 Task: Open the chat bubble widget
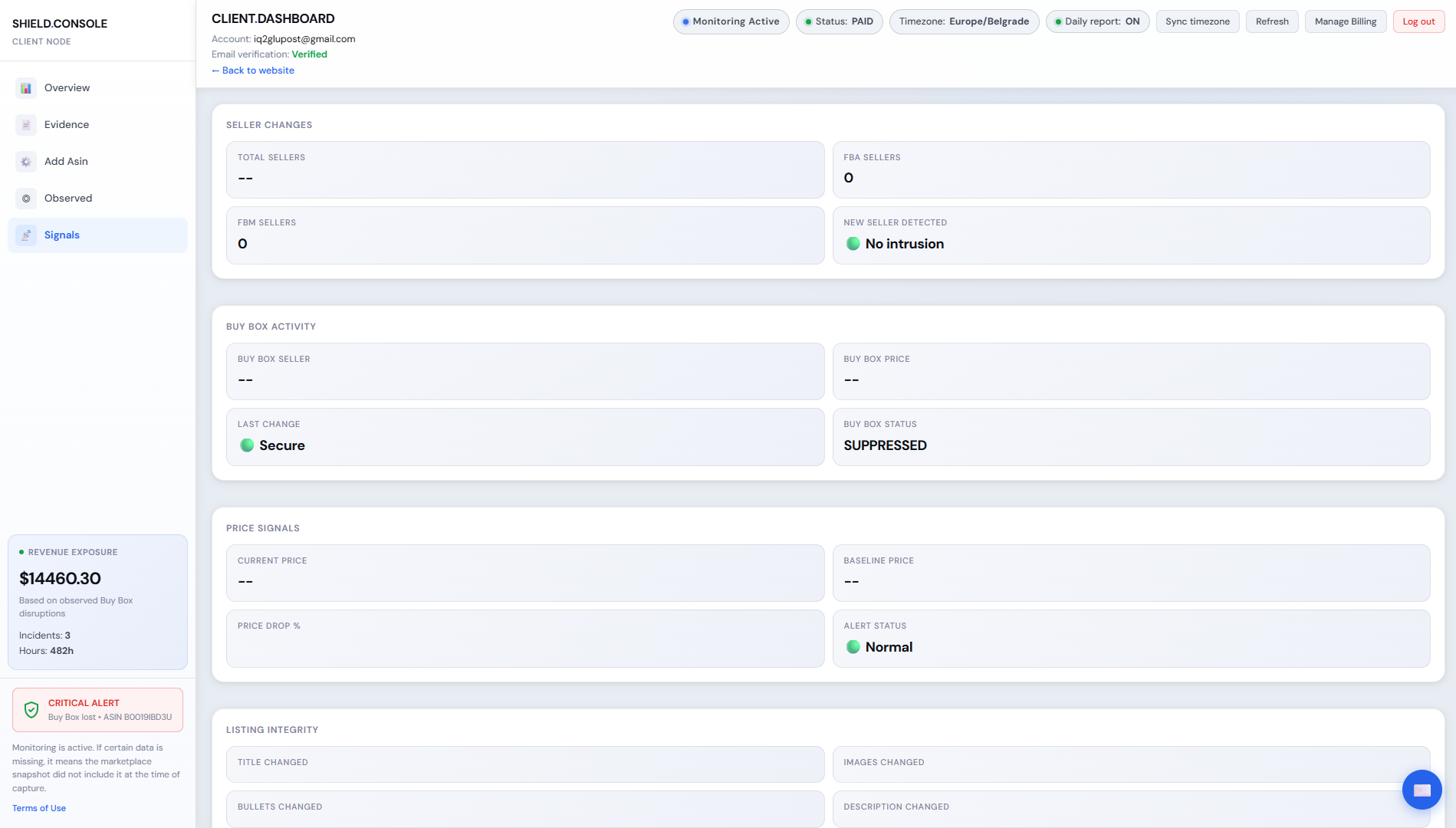point(1421,790)
